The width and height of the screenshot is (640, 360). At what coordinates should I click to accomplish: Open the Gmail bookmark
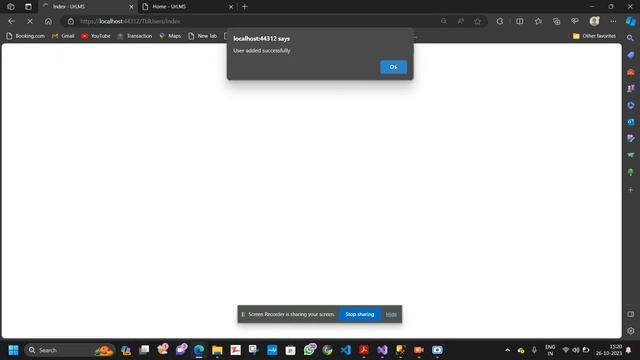pyautogui.click(x=63, y=36)
